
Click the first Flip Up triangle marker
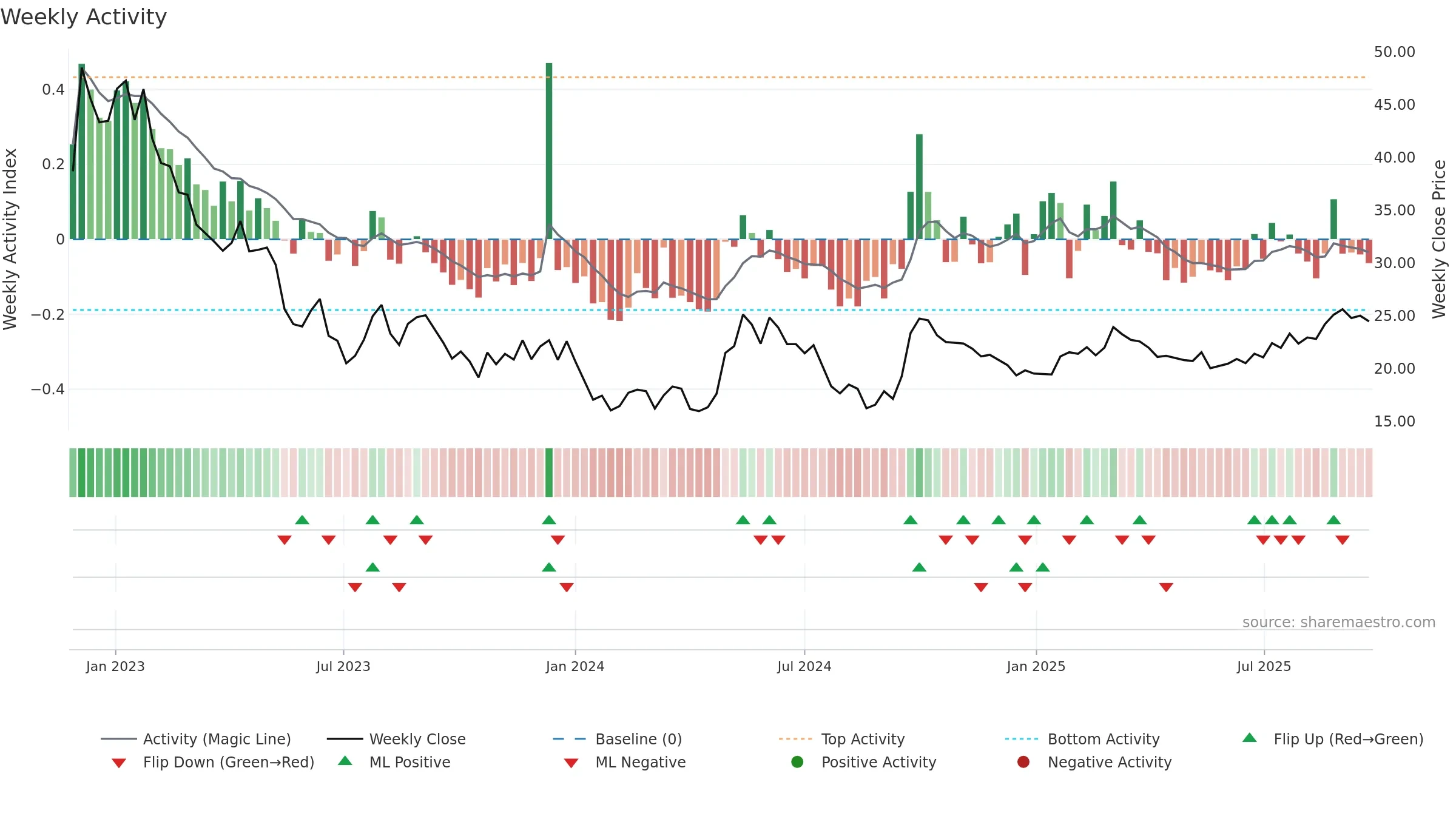pyautogui.click(x=302, y=520)
